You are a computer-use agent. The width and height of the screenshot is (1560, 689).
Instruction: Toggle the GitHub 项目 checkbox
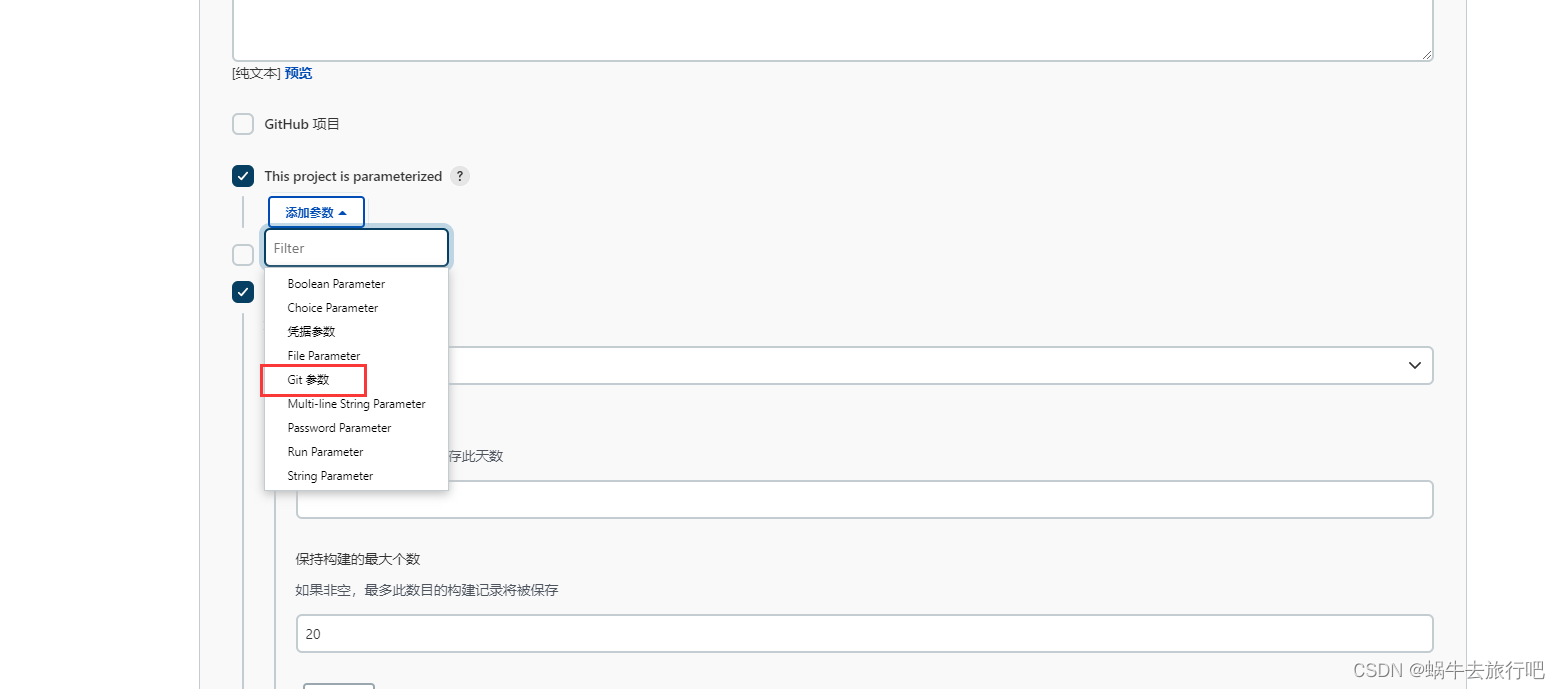[x=243, y=124]
